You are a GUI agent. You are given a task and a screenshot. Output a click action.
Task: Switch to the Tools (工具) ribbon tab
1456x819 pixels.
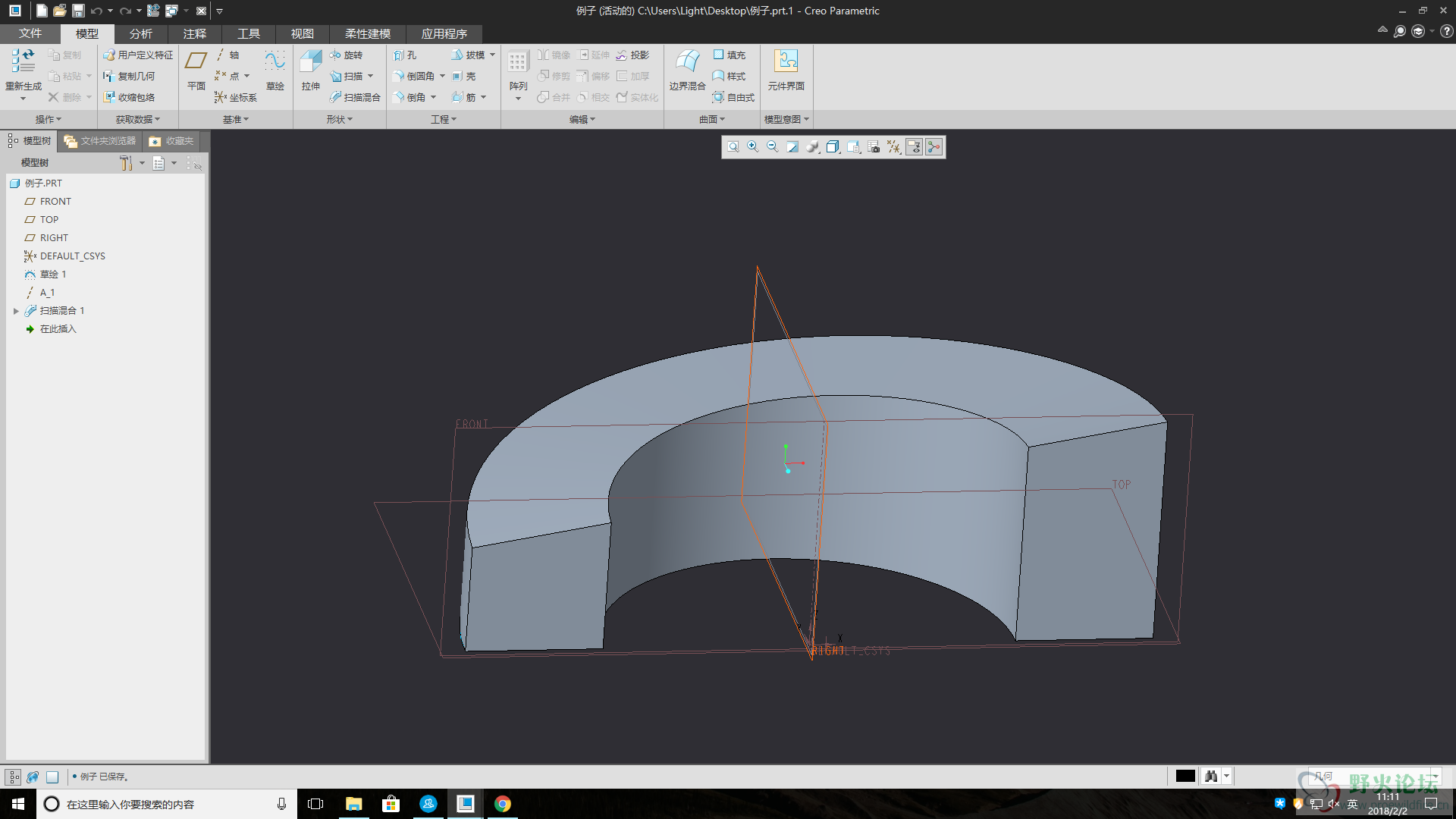coord(248,33)
